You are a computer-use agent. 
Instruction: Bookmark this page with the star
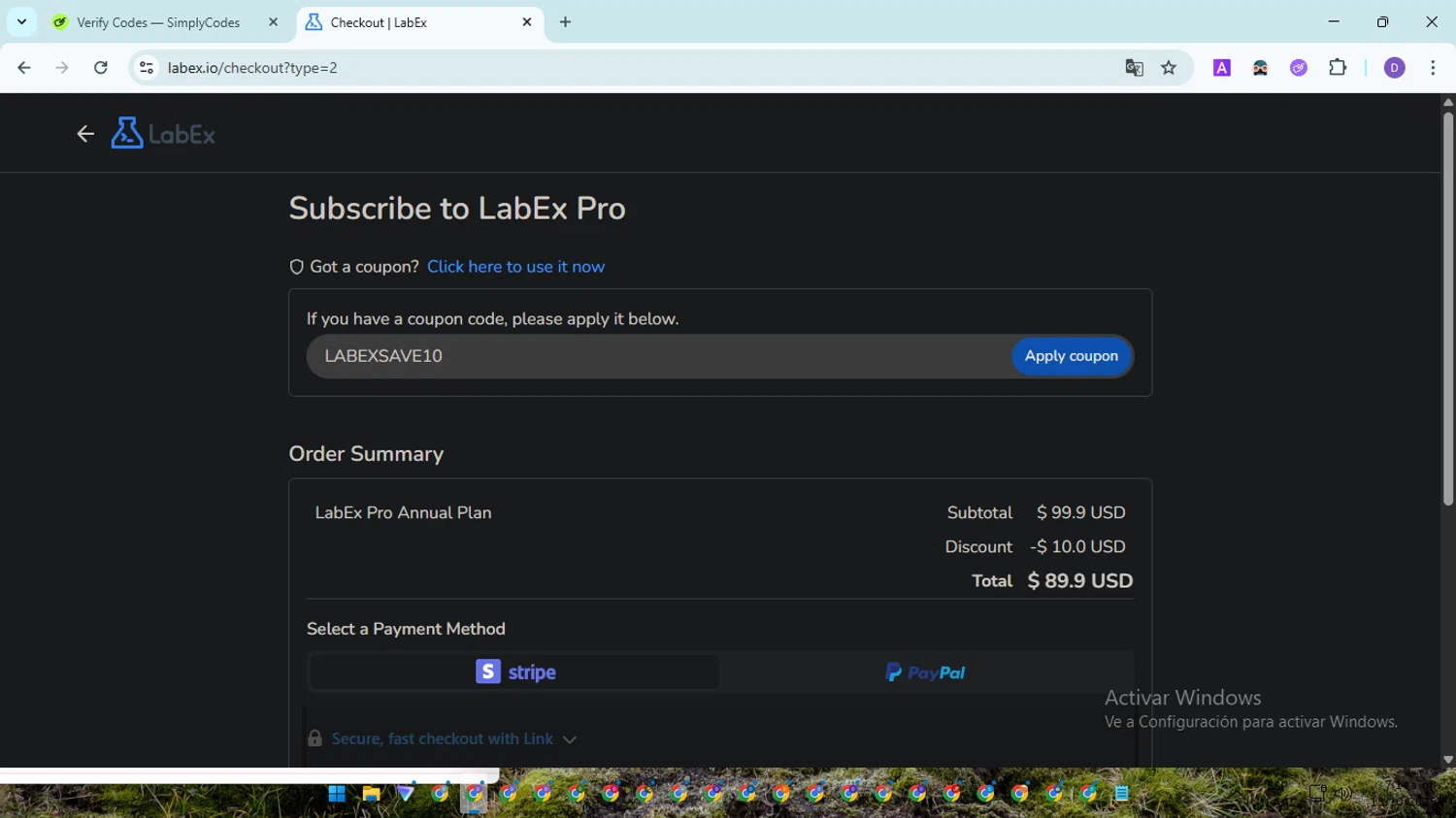point(1169,68)
